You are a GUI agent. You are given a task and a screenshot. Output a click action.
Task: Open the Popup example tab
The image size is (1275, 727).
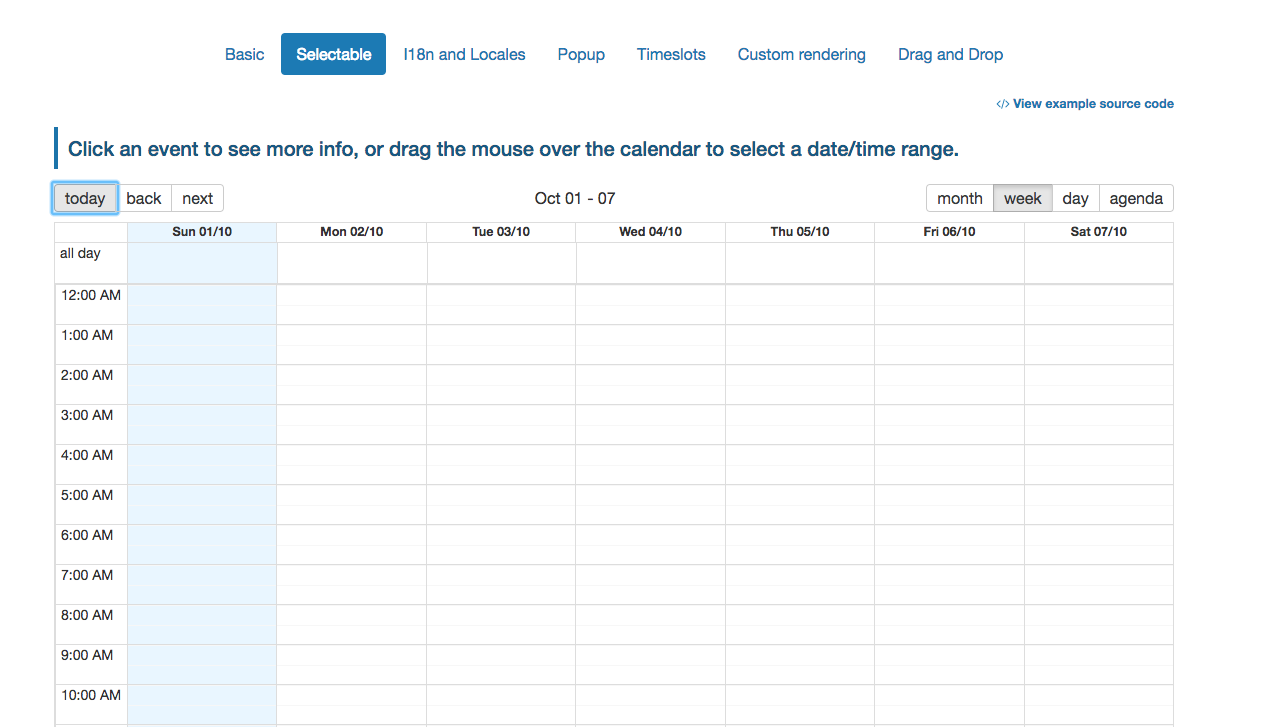pyautogui.click(x=581, y=54)
